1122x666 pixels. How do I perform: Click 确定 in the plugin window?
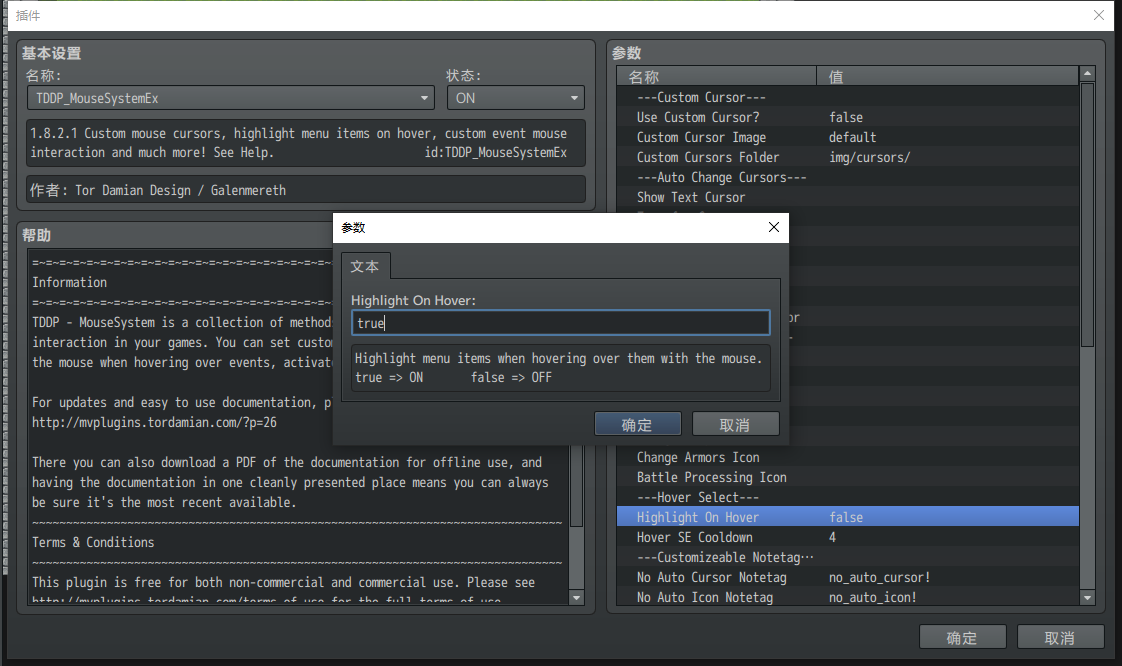(x=962, y=637)
